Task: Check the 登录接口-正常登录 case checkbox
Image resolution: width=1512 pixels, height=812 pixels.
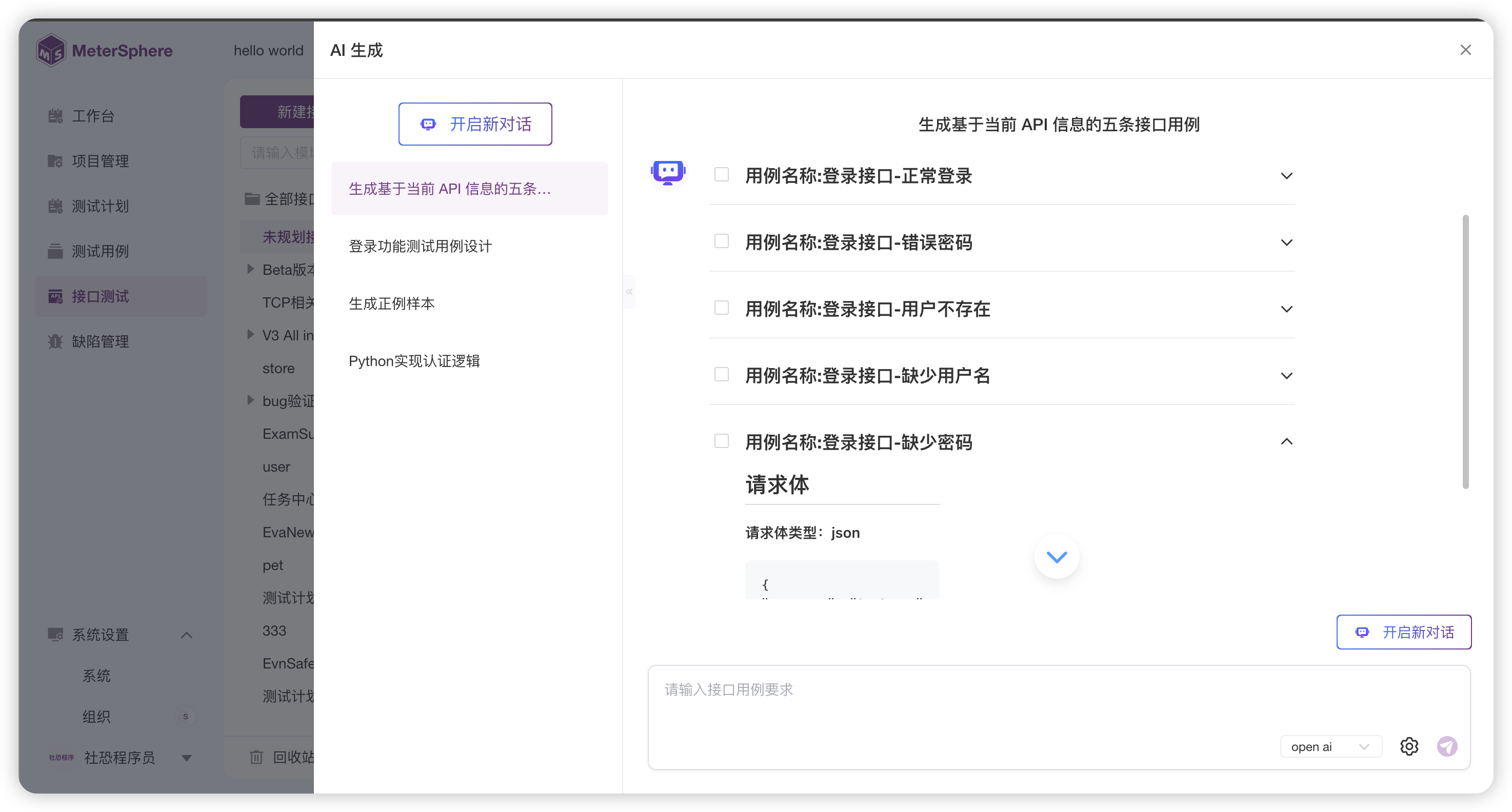Action: 721,175
